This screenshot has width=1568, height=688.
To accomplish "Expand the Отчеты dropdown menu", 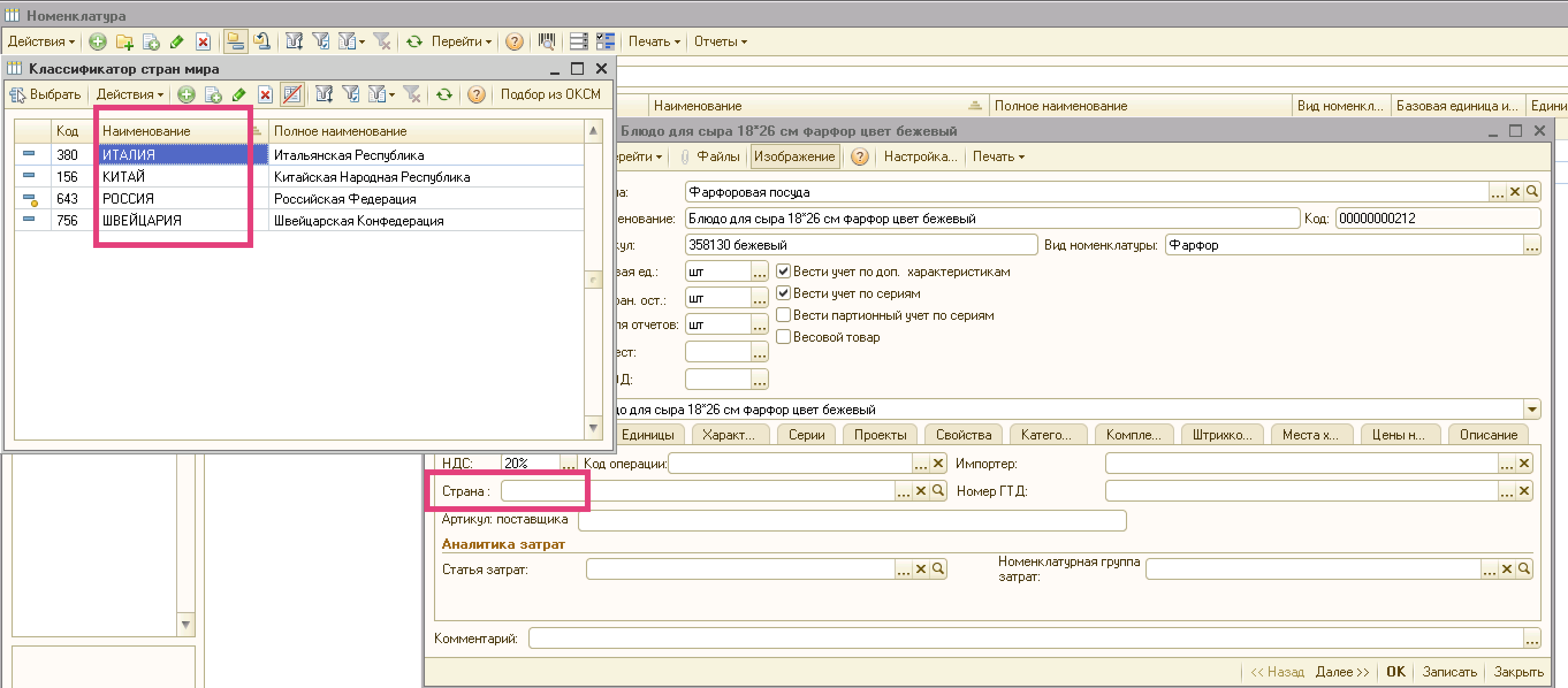I will [720, 41].
